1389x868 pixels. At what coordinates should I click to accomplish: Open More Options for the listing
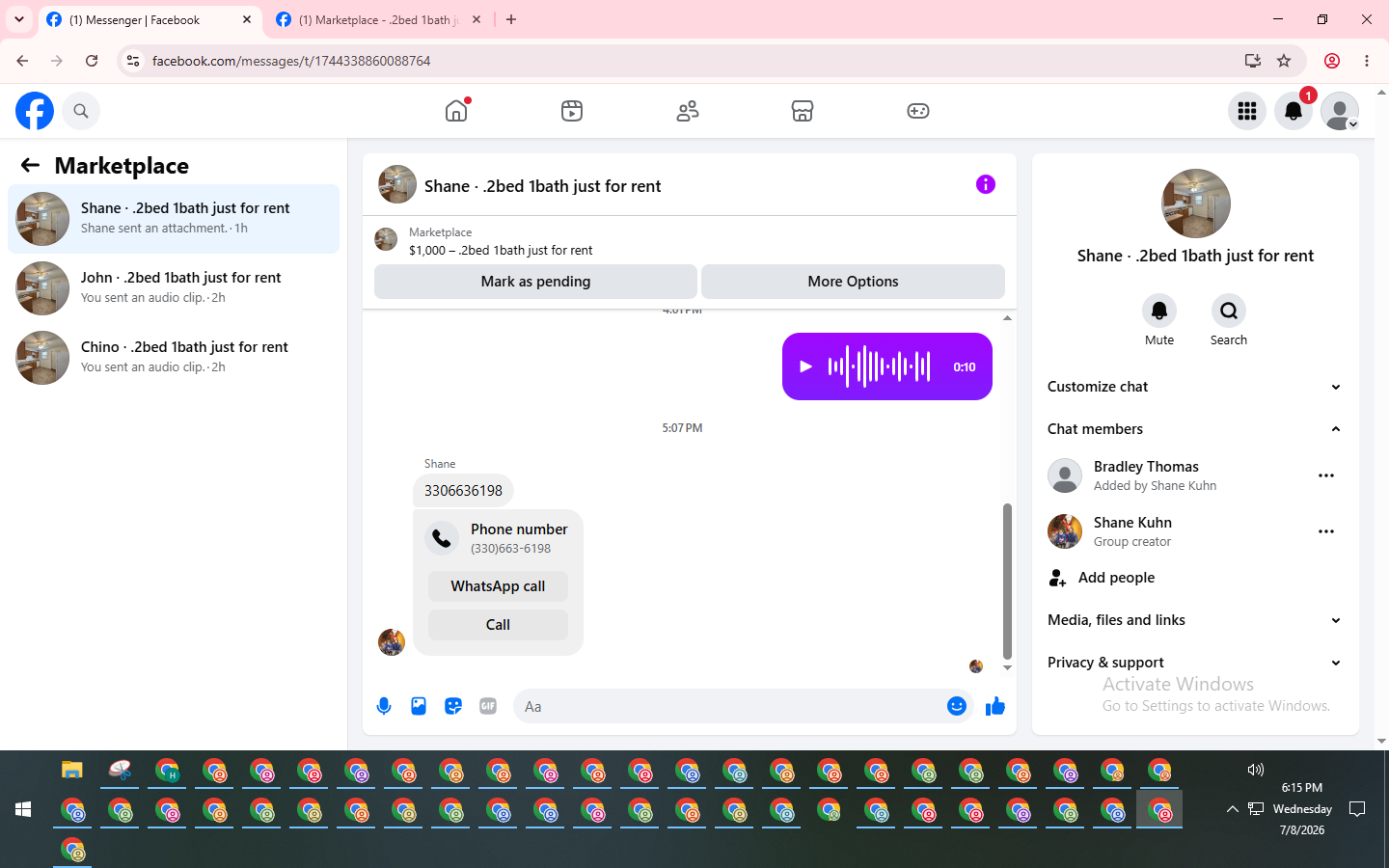[853, 282]
